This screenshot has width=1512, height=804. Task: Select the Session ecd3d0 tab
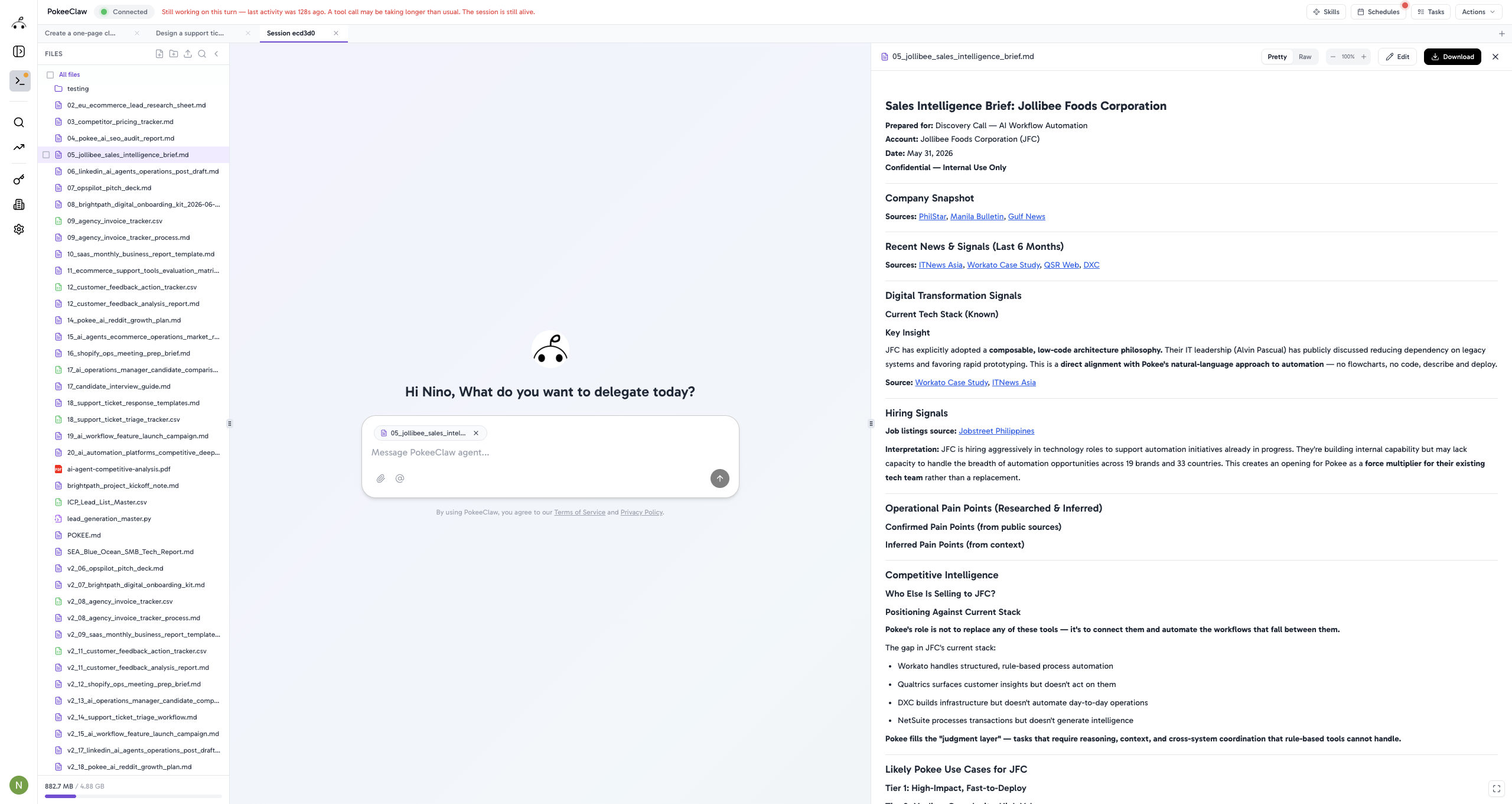(x=291, y=33)
